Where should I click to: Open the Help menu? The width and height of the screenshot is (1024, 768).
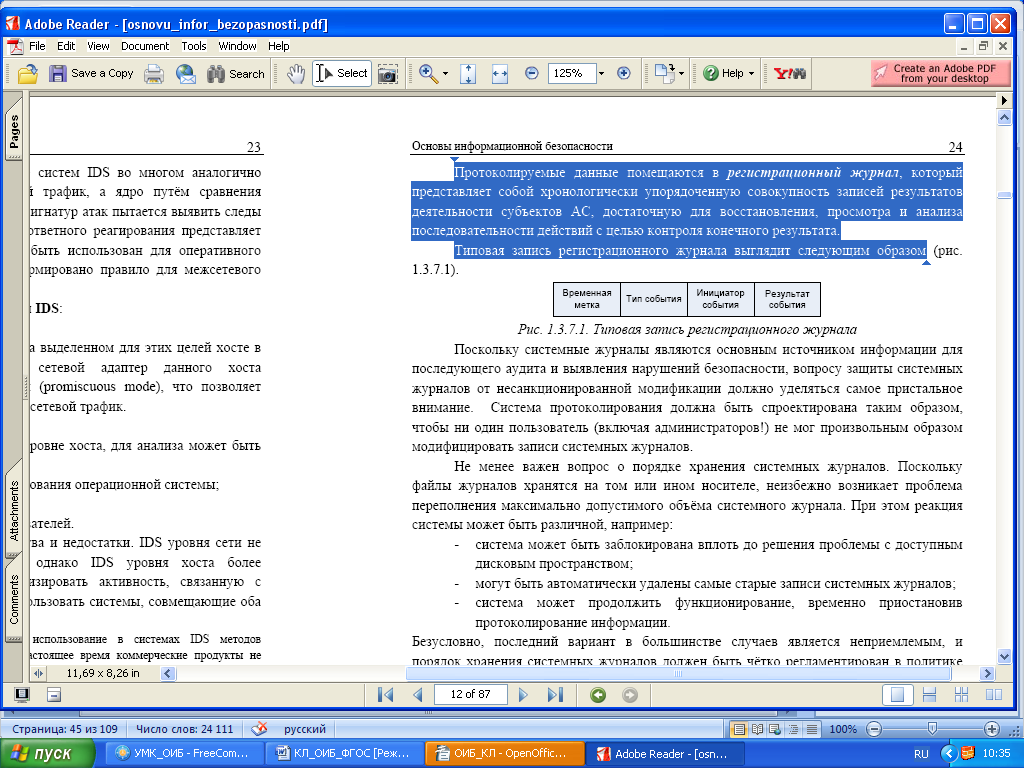tap(278, 46)
